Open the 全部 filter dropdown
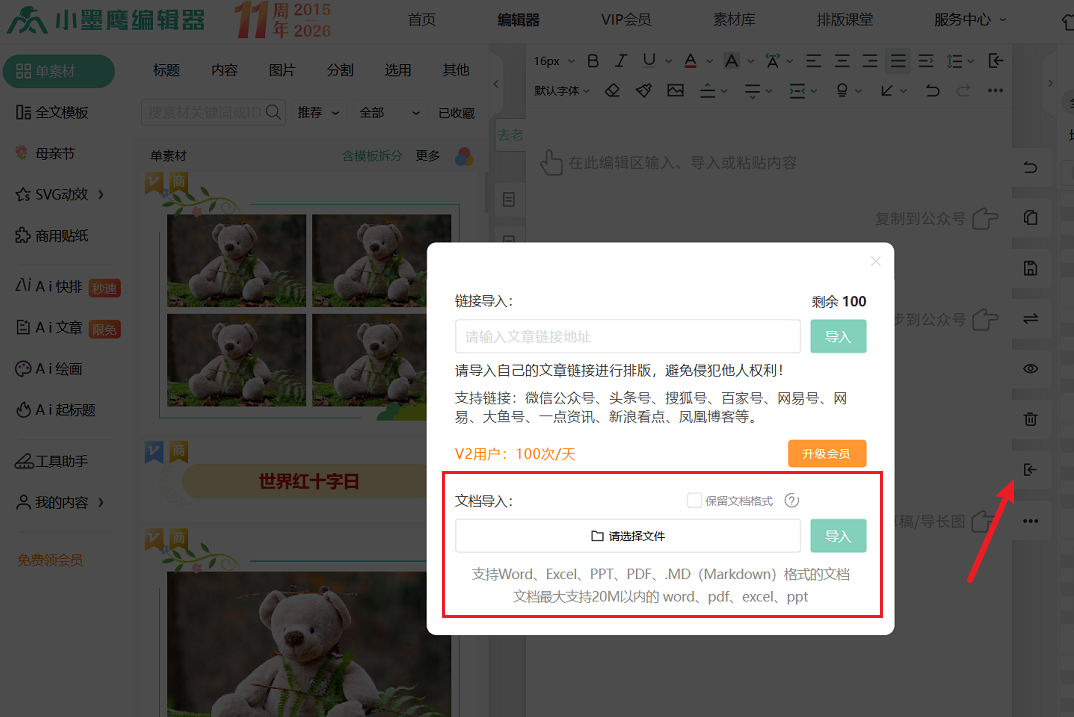The width and height of the screenshot is (1074, 717). click(x=389, y=112)
